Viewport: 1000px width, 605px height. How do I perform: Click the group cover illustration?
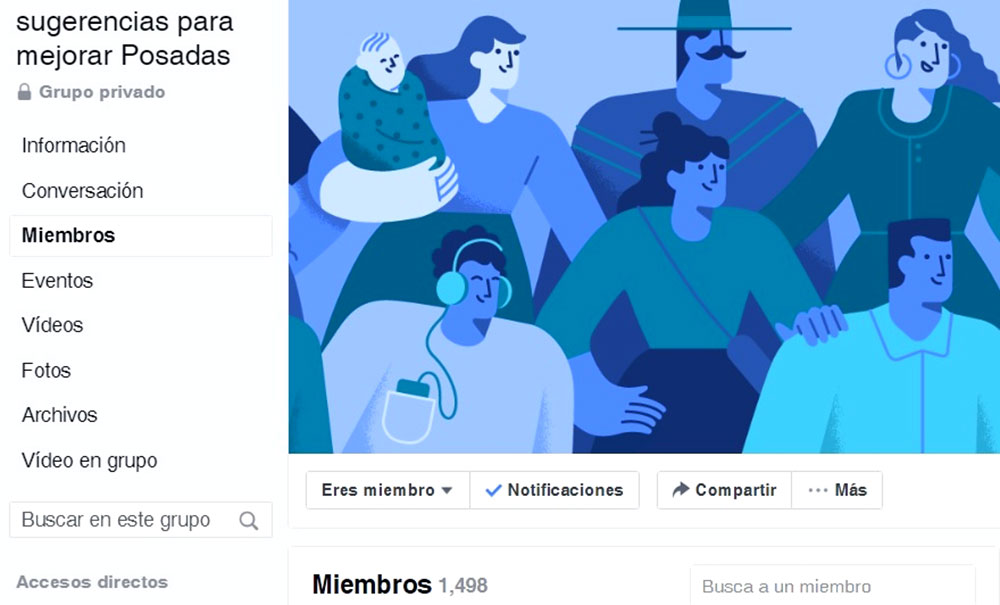(x=644, y=226)
